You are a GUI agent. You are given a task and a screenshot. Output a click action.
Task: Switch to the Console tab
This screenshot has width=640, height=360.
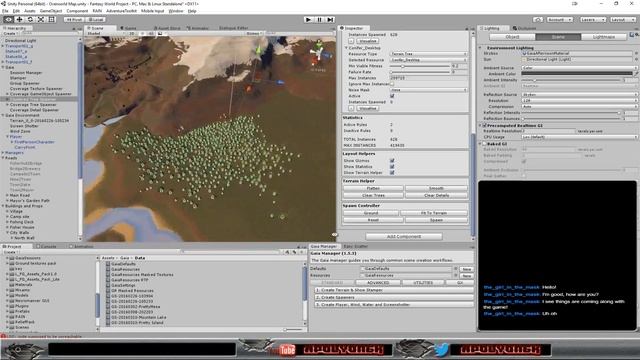click(x=47, y=247)
